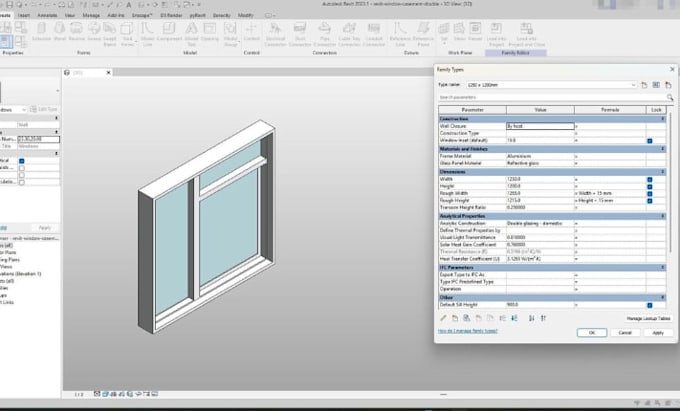Viewport: 680px width, 411px height.
Task: Click Sort parameters descending icon
Action: [x=543, y=318]
